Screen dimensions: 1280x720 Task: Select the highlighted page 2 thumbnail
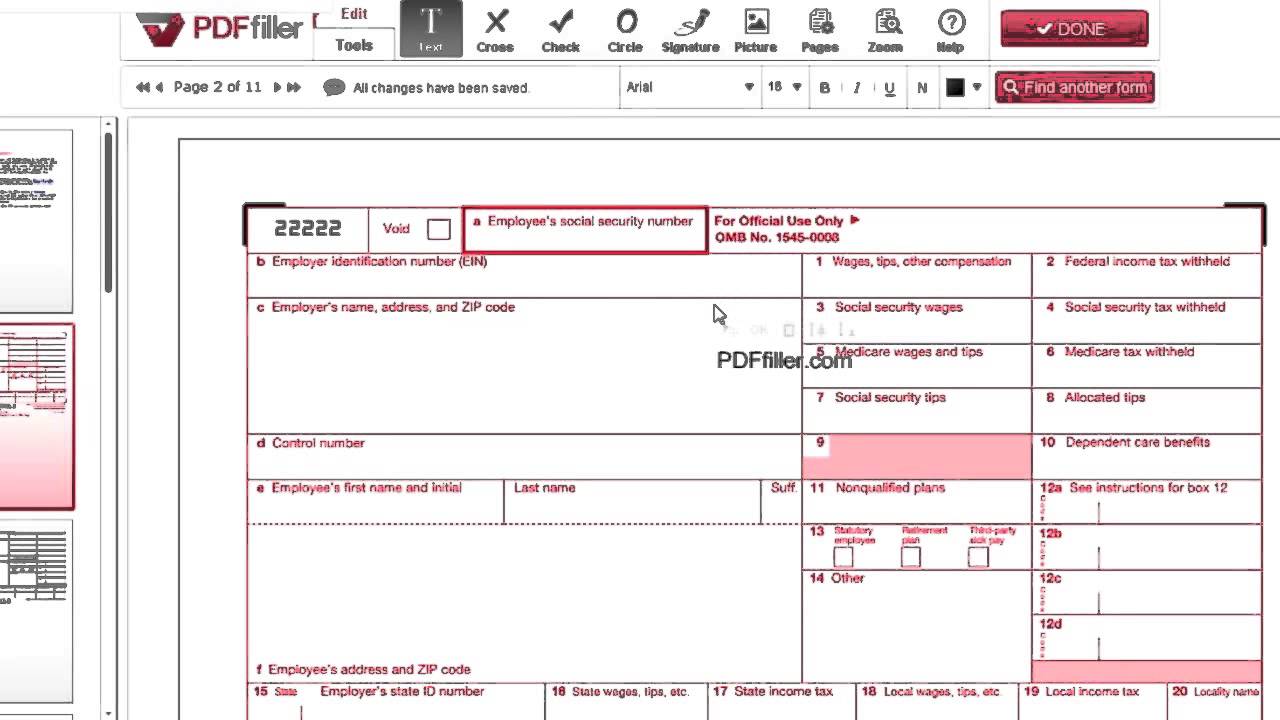(x=36, y=416)
